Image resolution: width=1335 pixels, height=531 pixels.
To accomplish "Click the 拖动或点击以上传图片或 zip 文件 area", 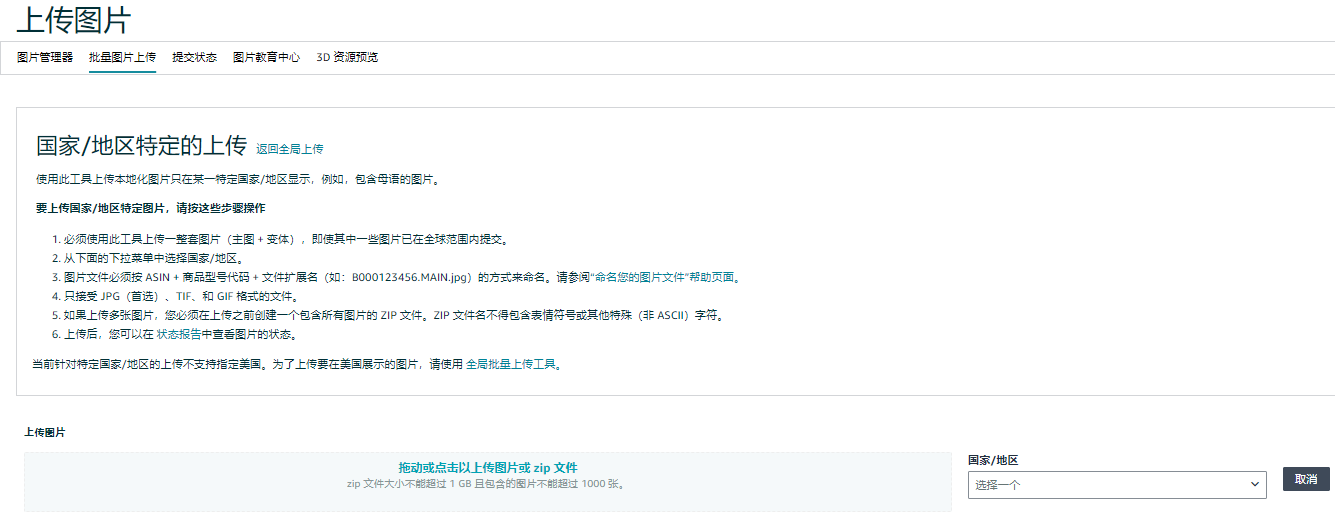I will pyautogui.click(x=488, y=482).
